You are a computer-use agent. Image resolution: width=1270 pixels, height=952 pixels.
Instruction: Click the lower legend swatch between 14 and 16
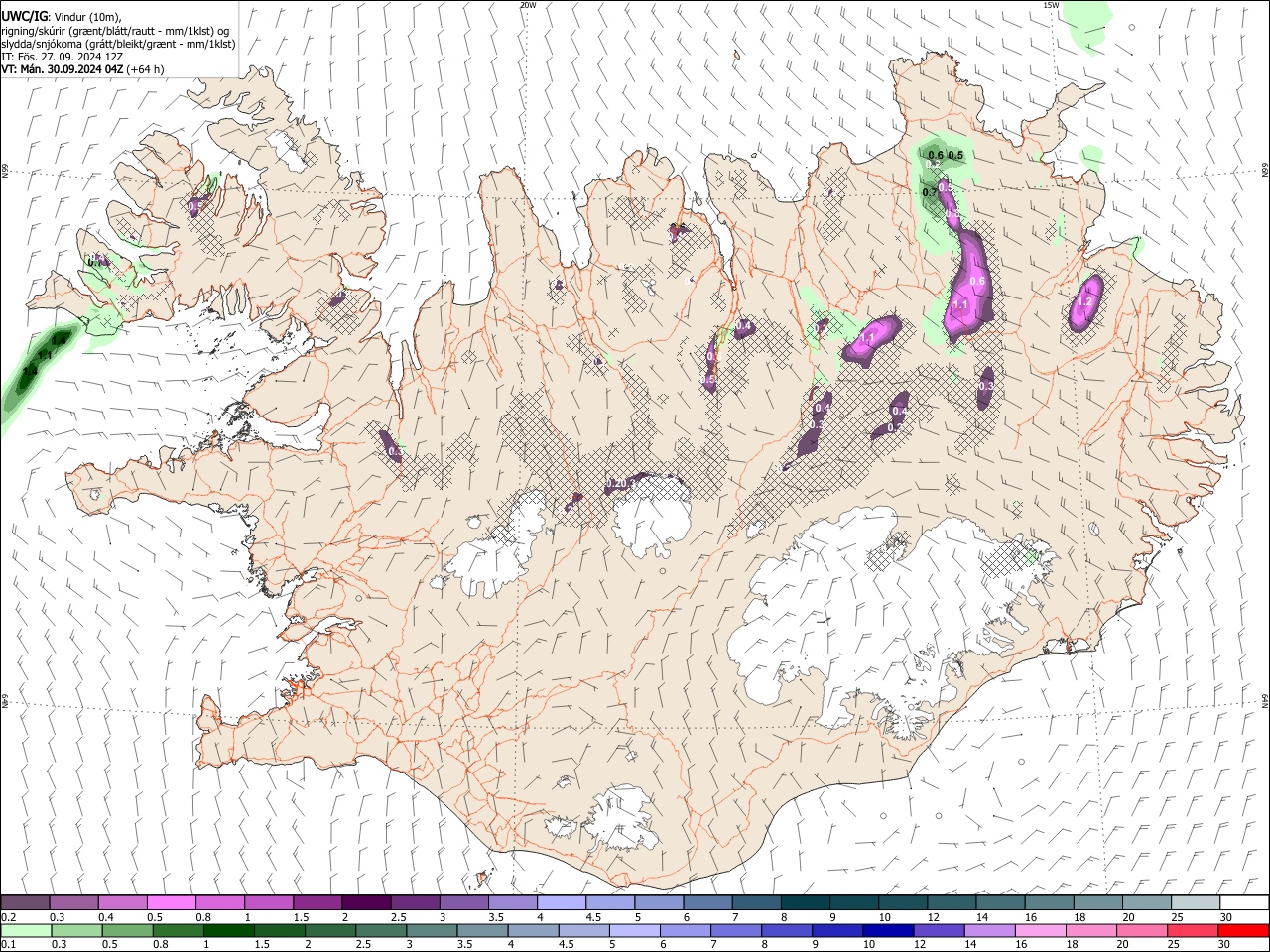[990, 930]
